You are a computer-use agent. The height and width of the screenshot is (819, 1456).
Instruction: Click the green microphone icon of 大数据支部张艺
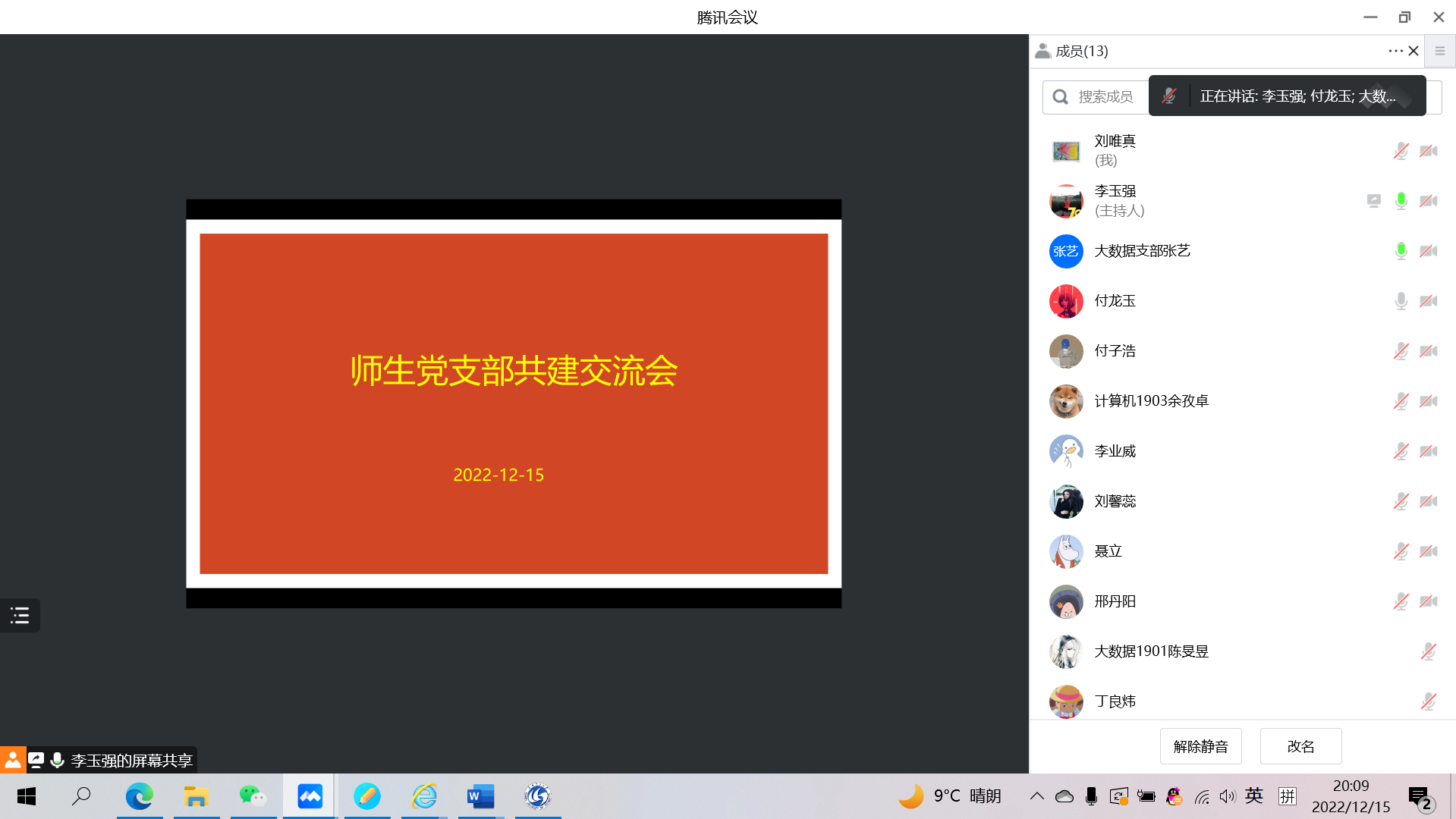(x=1401, y=251)
